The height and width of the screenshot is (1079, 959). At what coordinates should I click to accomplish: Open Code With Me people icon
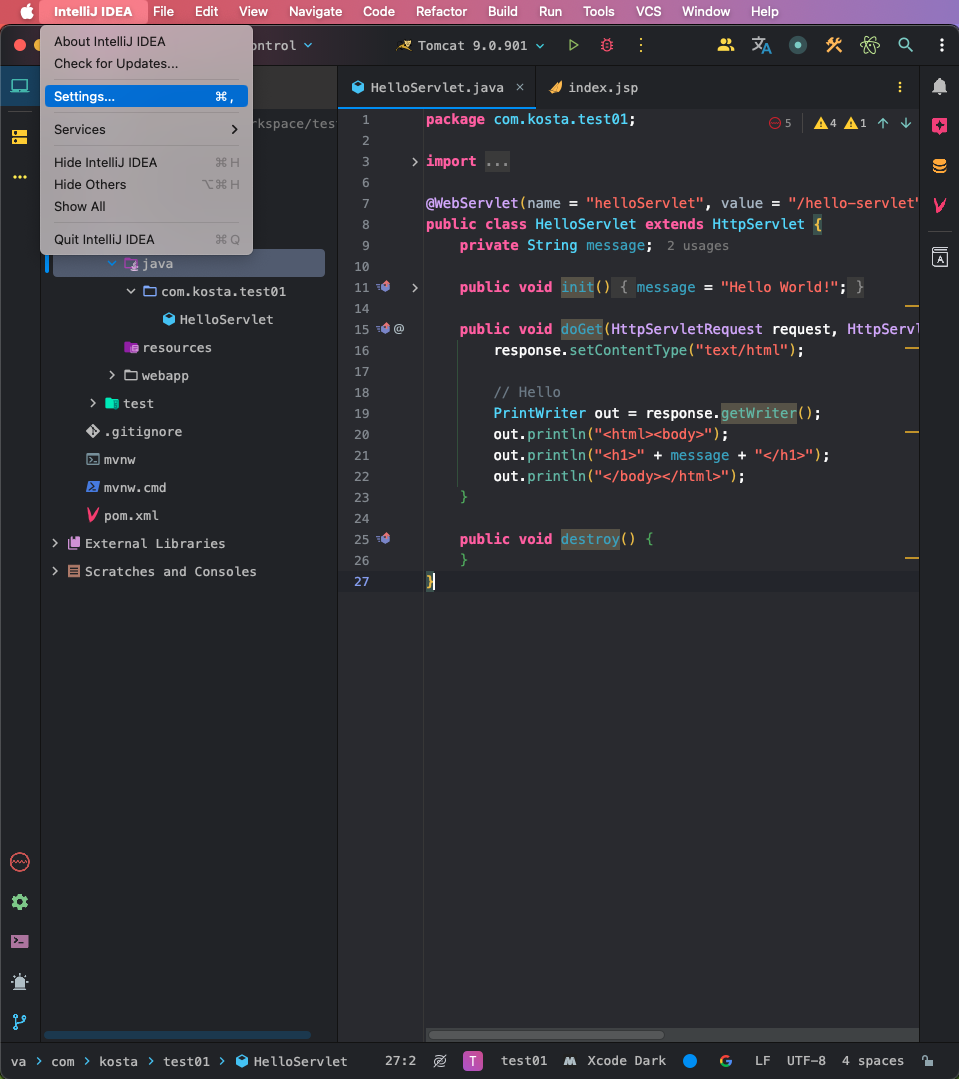point(725,45)
